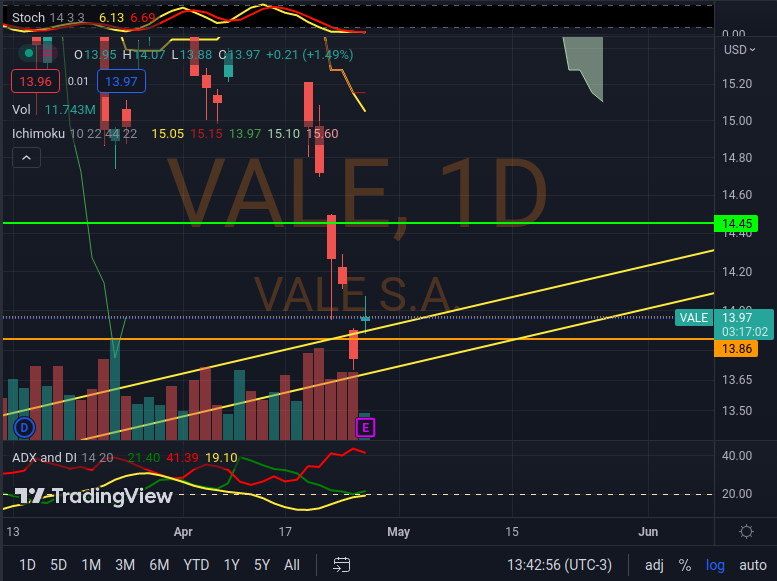Select the 6M time range
The height and width of the screenshot is (581, 777).
coord(159,565)
